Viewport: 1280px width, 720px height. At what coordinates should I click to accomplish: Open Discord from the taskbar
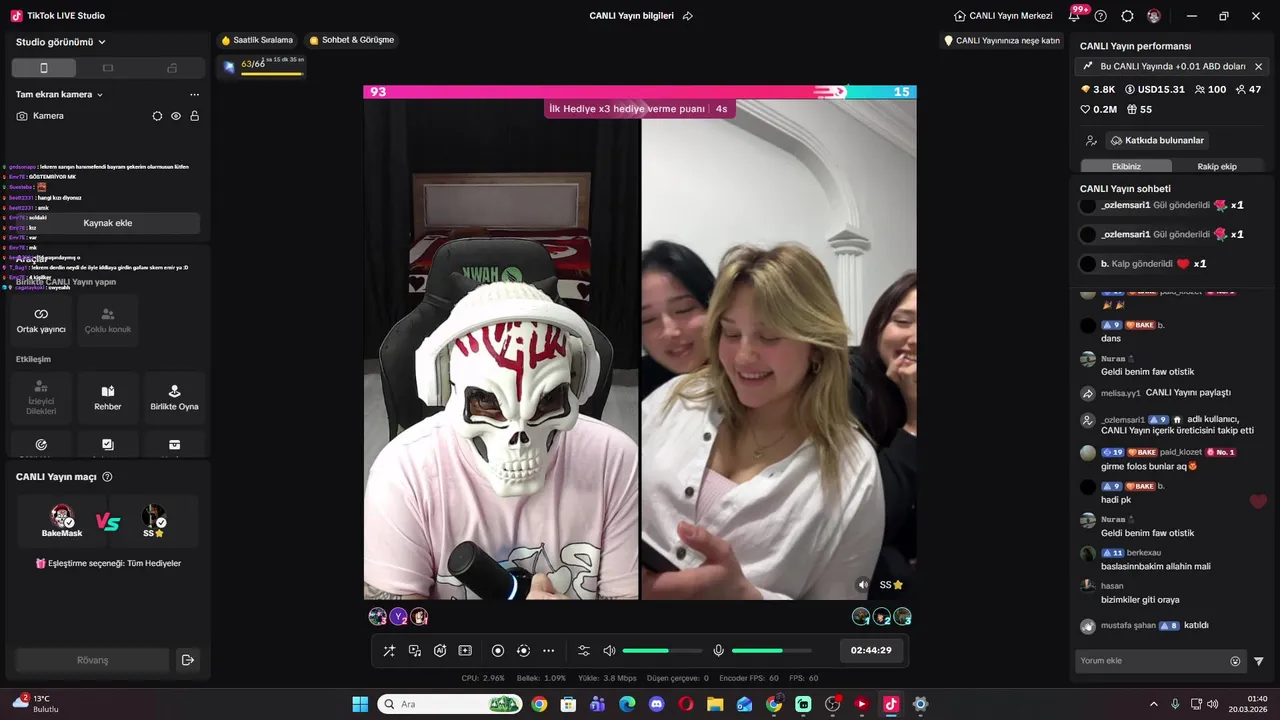coord(657,704)
